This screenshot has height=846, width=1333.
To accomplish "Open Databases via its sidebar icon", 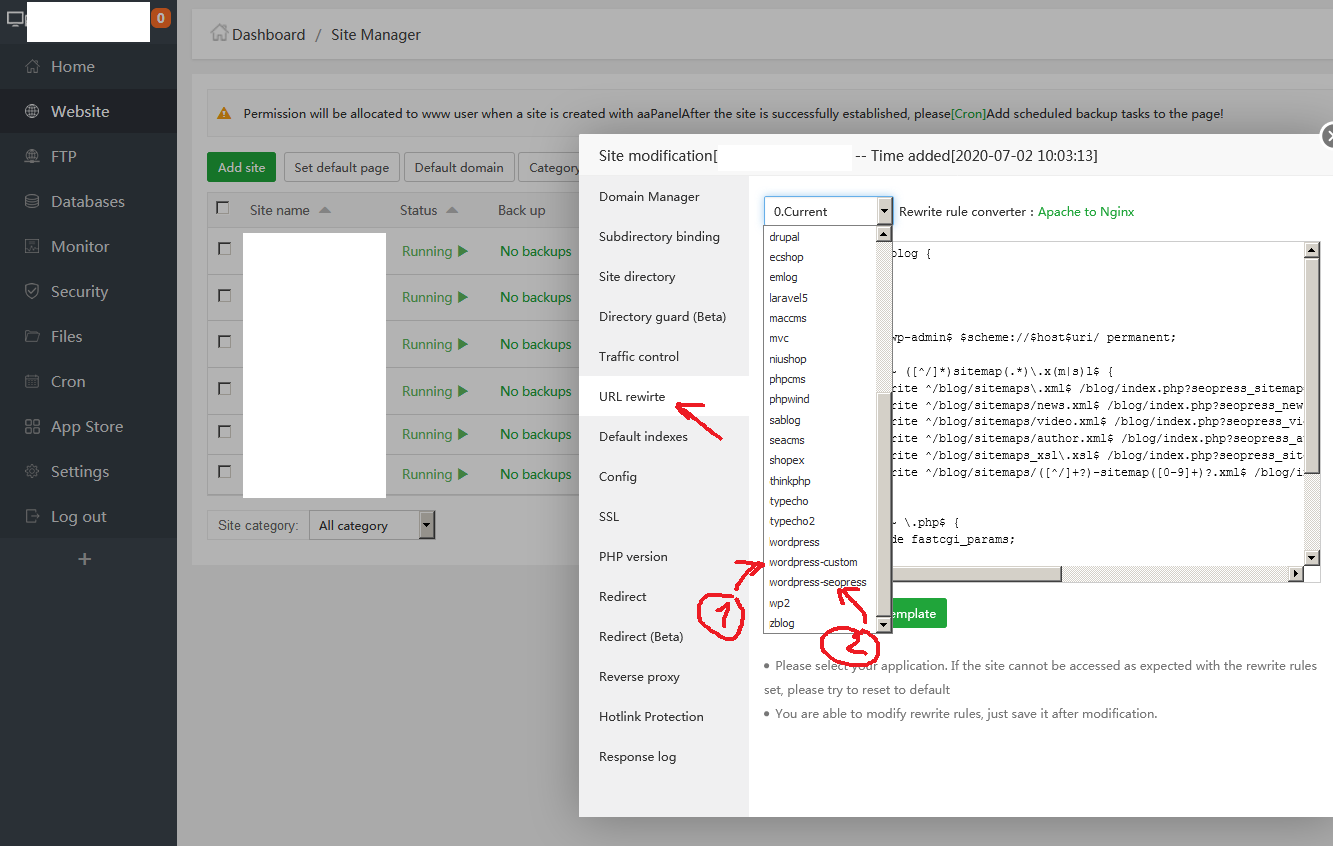I will point(33,202).
